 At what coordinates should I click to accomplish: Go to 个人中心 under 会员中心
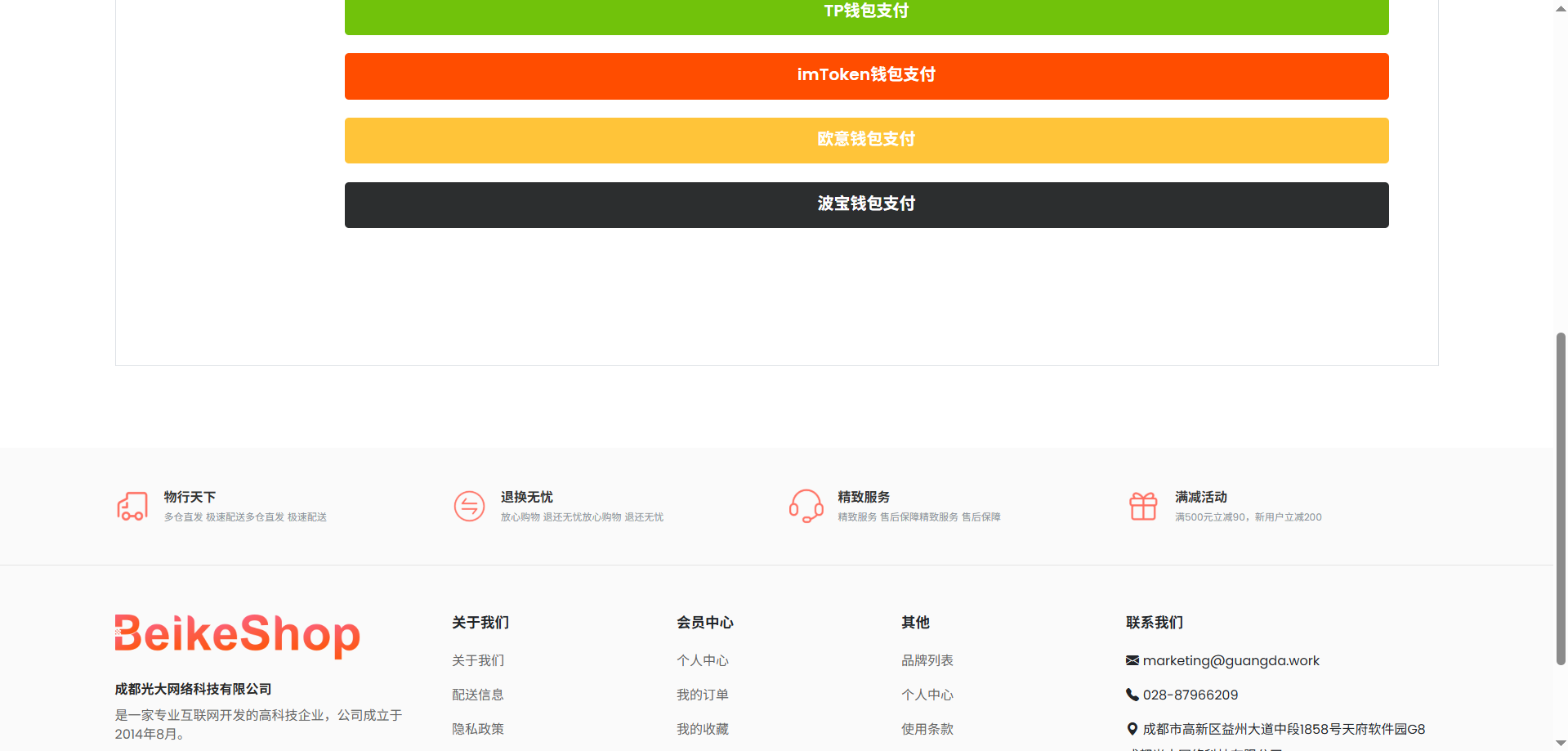pos(703,660)
